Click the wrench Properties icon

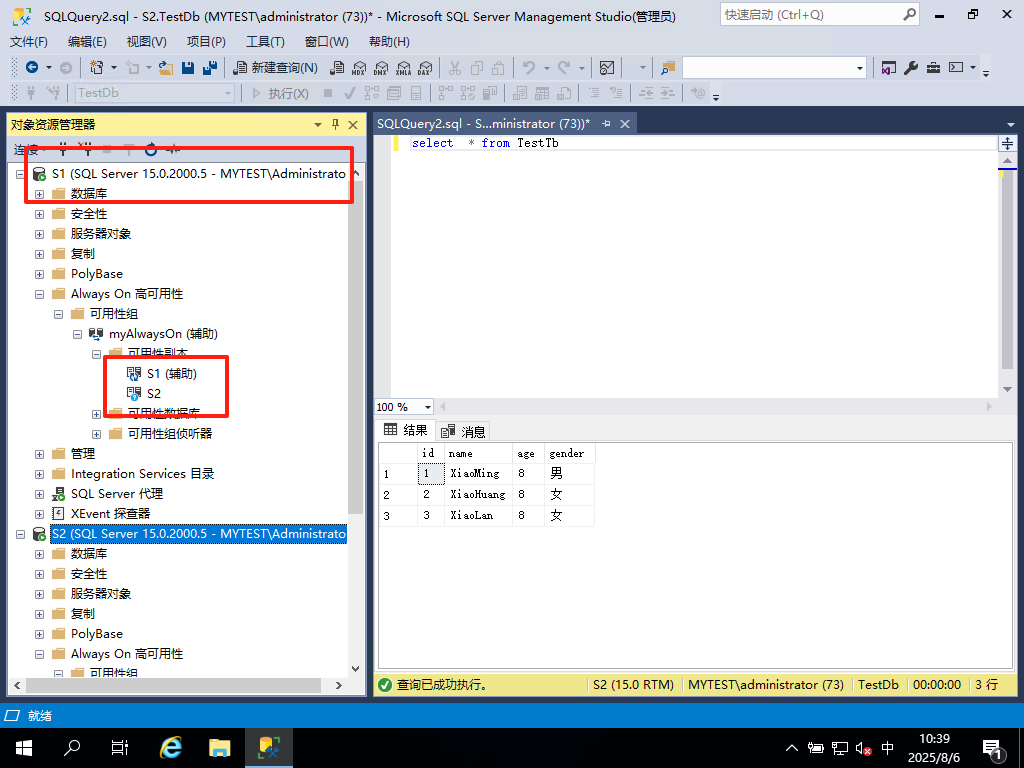point(911,67)
